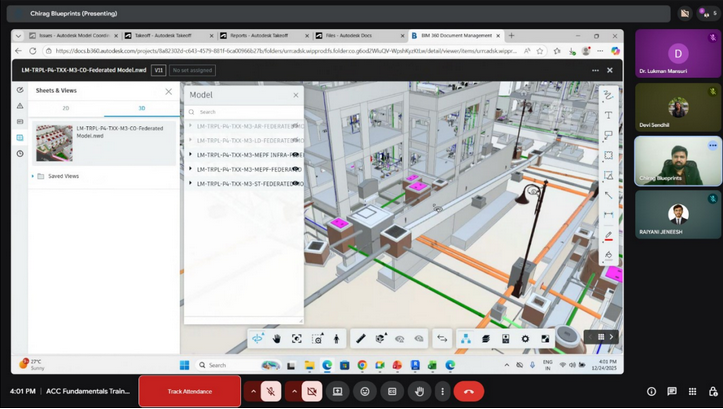Click the Model browser search field

pos(245,112)
